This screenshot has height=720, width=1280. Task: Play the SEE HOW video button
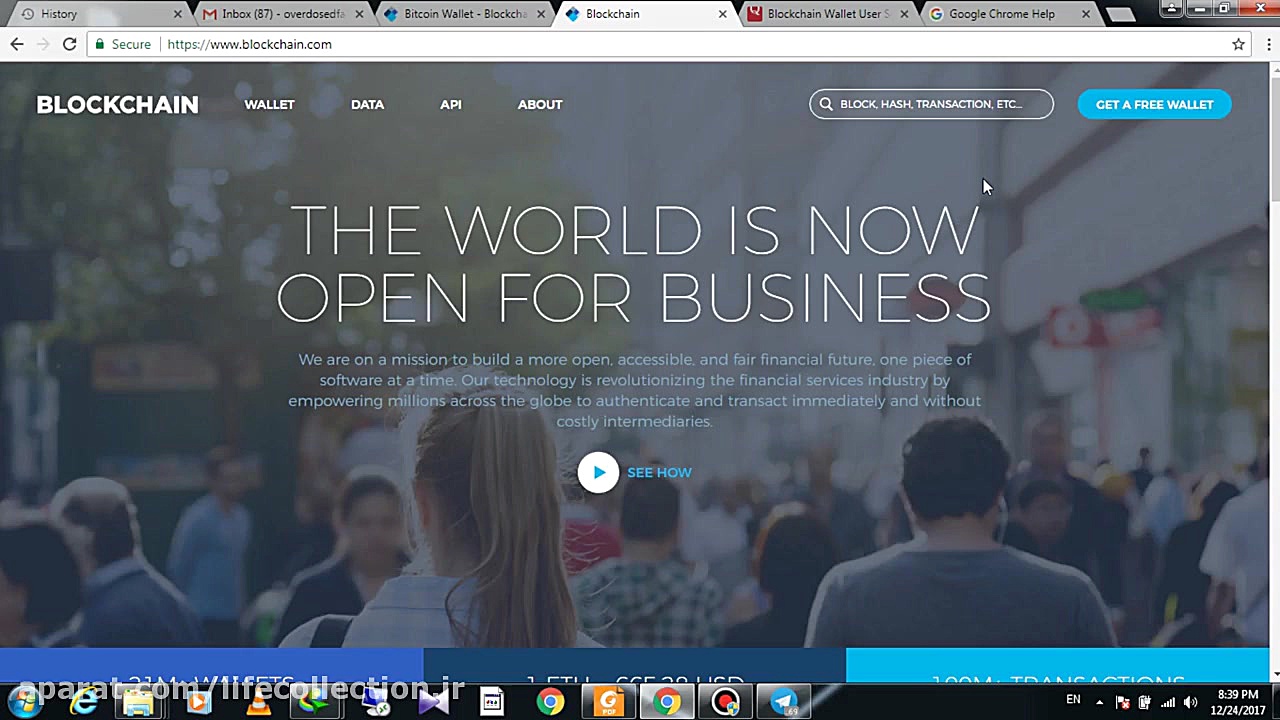tap(598, 473)
